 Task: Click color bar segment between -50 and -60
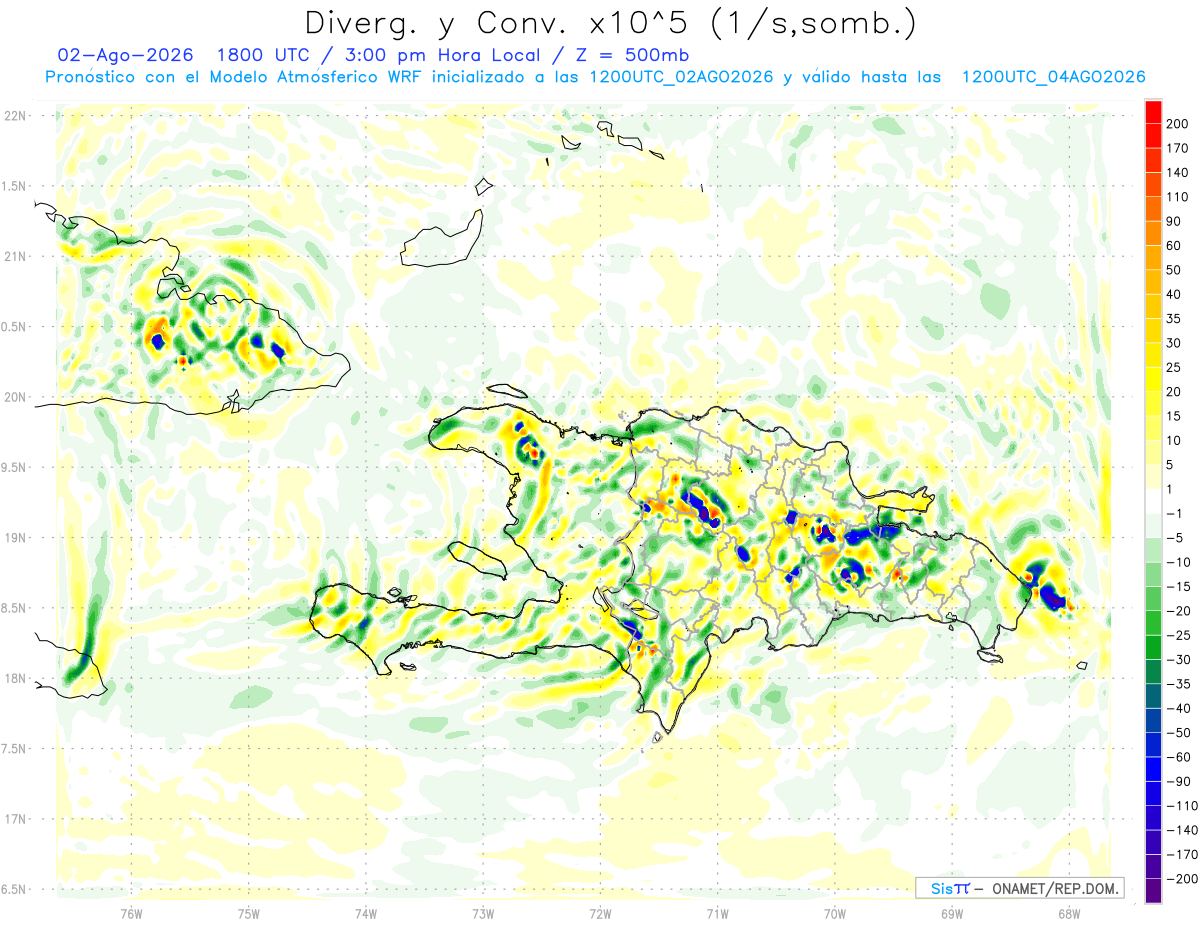1153,745
